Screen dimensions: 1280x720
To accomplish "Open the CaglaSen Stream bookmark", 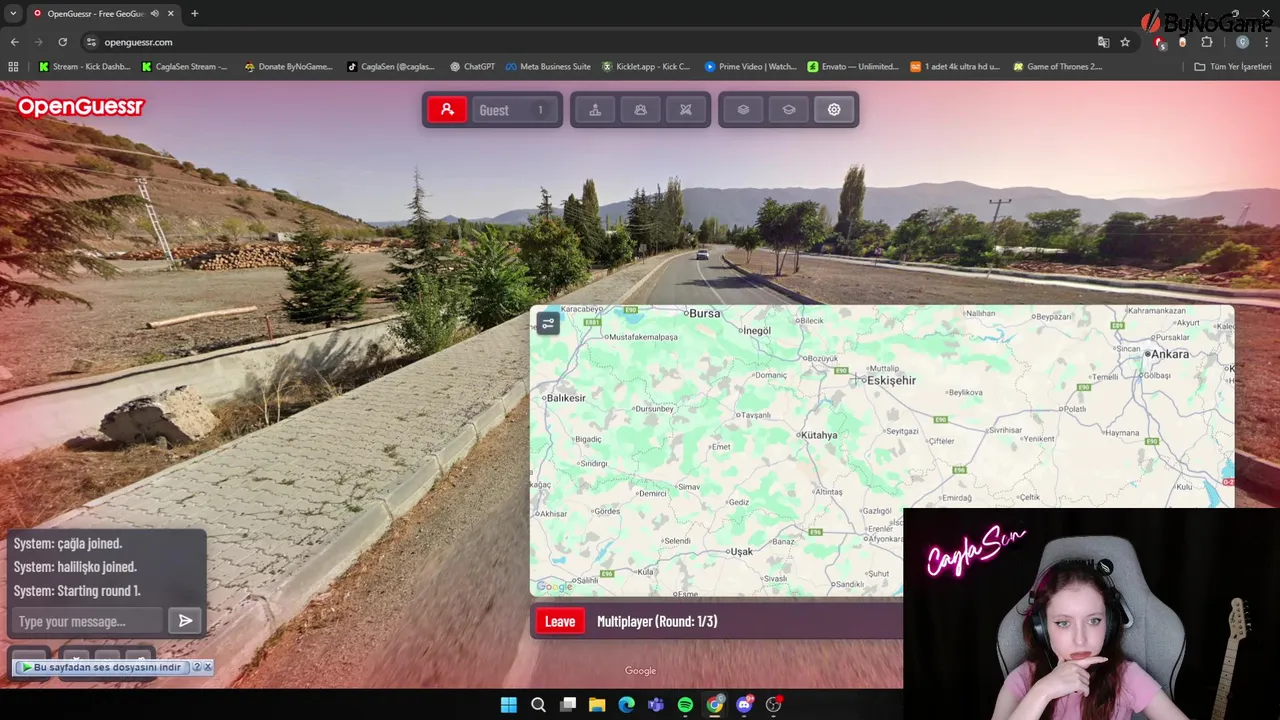I will pyautogui.click(x=185, y=67).
